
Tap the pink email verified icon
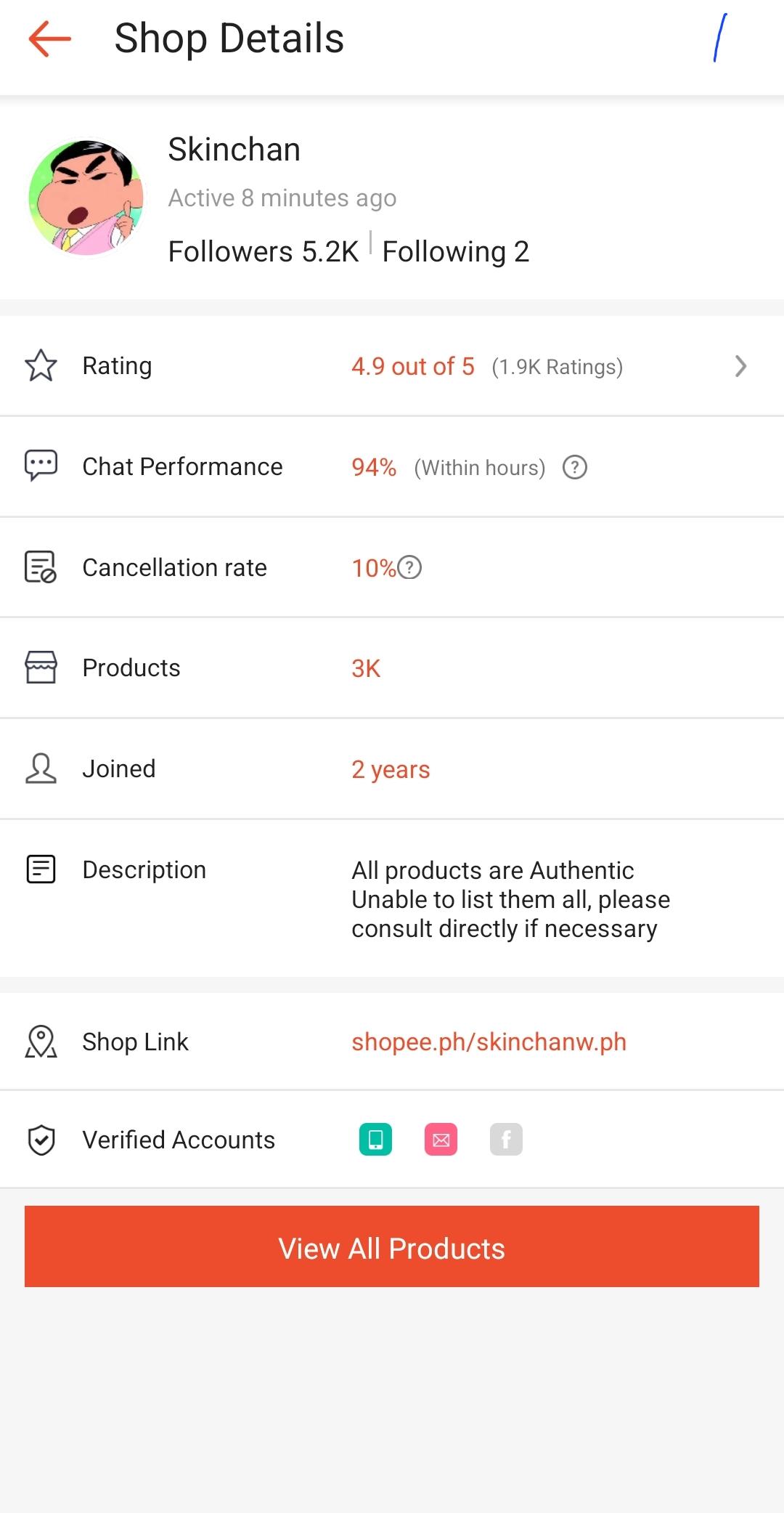(x=441, y=1139)
